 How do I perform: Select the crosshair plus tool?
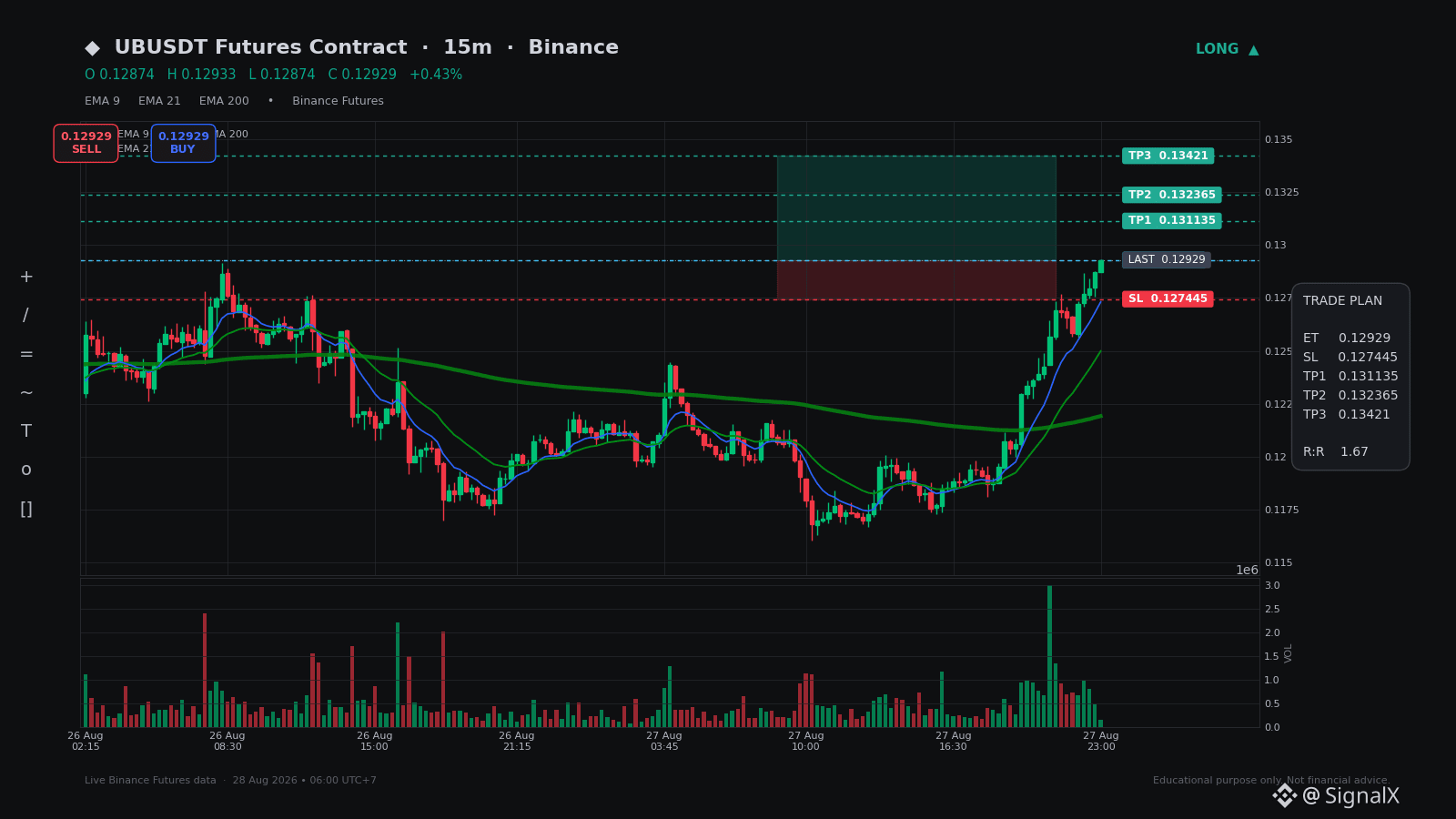(26, 277)
